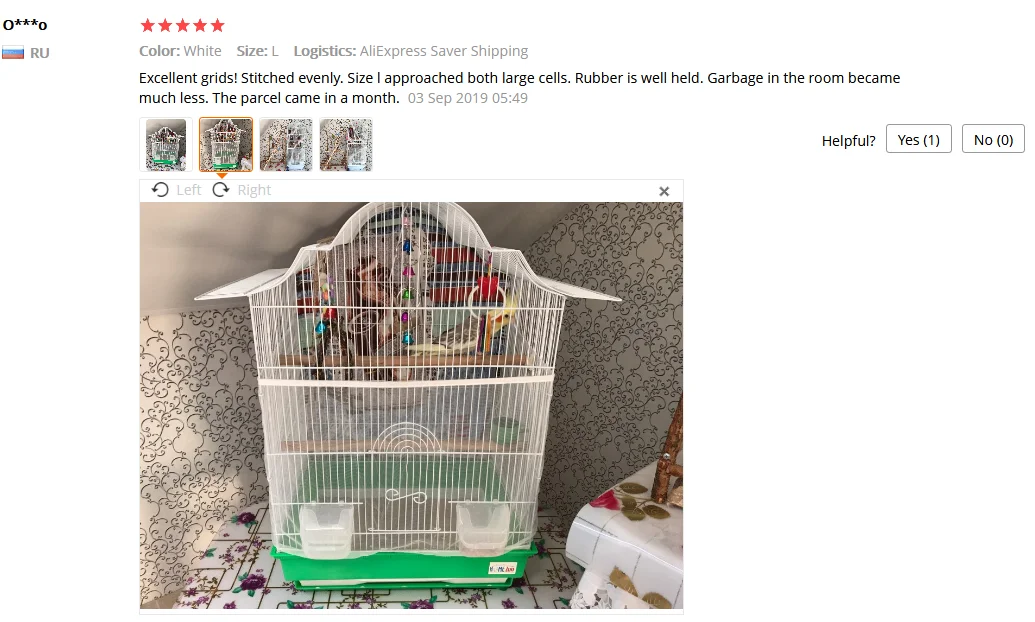Click the fifth red rating star
The width and height of the screenshot is (1035, 622).
(217, 26)
